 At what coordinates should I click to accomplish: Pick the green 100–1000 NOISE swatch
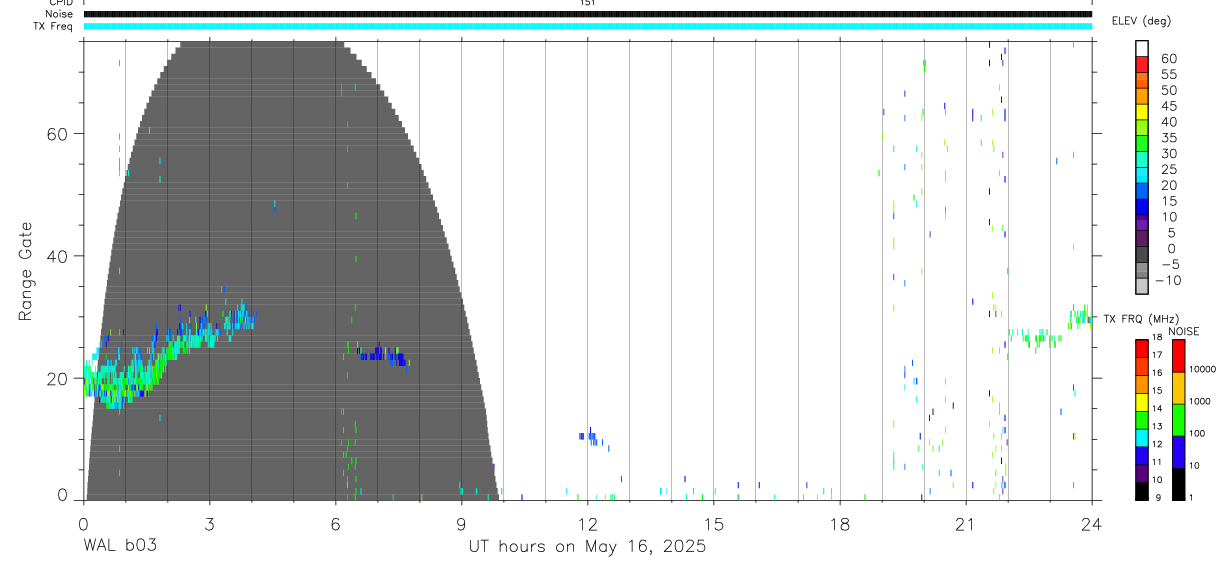pyautogui.click(x=1178, y=420)
